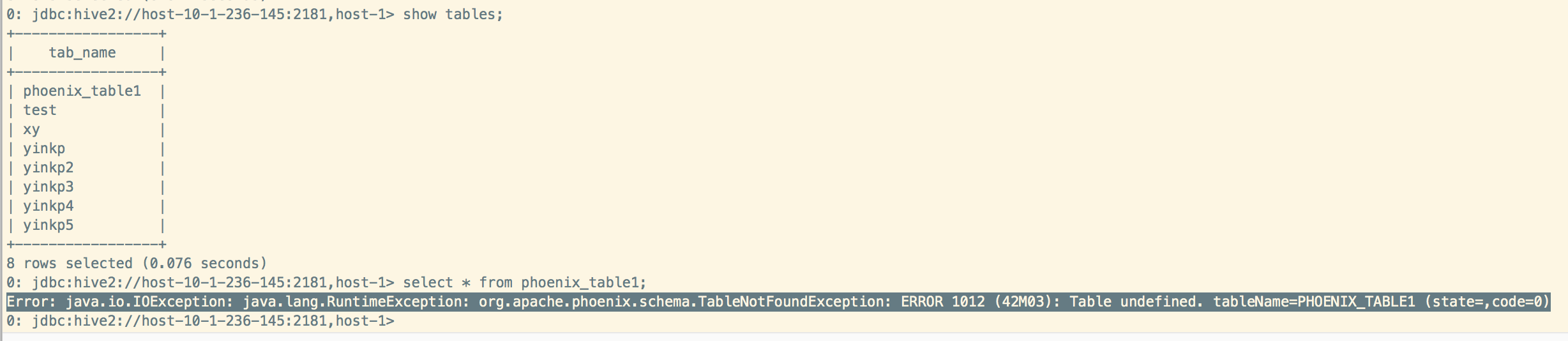Click 'tableName=PHOENIX_TABLE1' in the error text

click(1314, 301)
